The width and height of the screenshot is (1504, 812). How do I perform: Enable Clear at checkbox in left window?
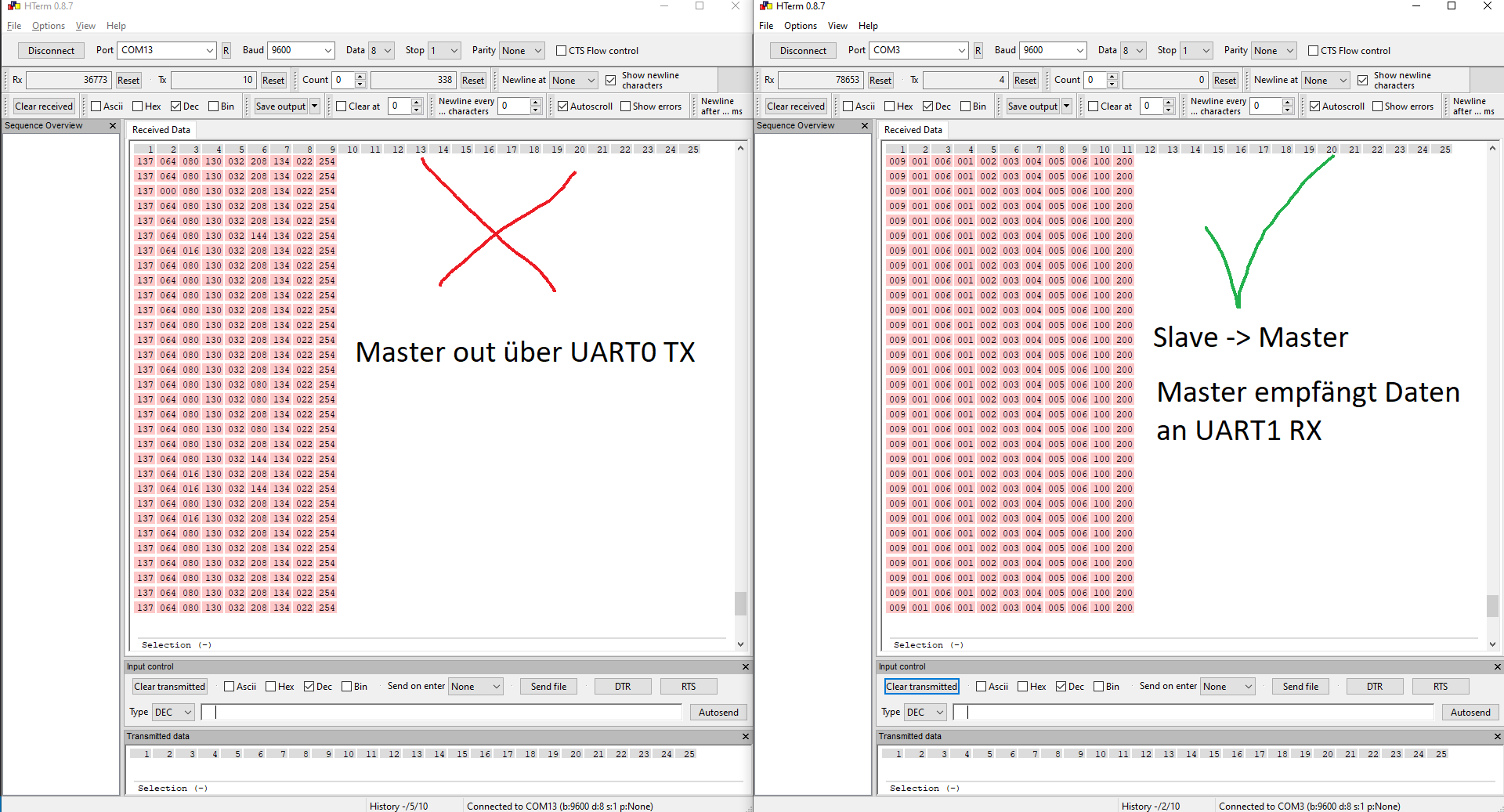[x=341, y=106]
